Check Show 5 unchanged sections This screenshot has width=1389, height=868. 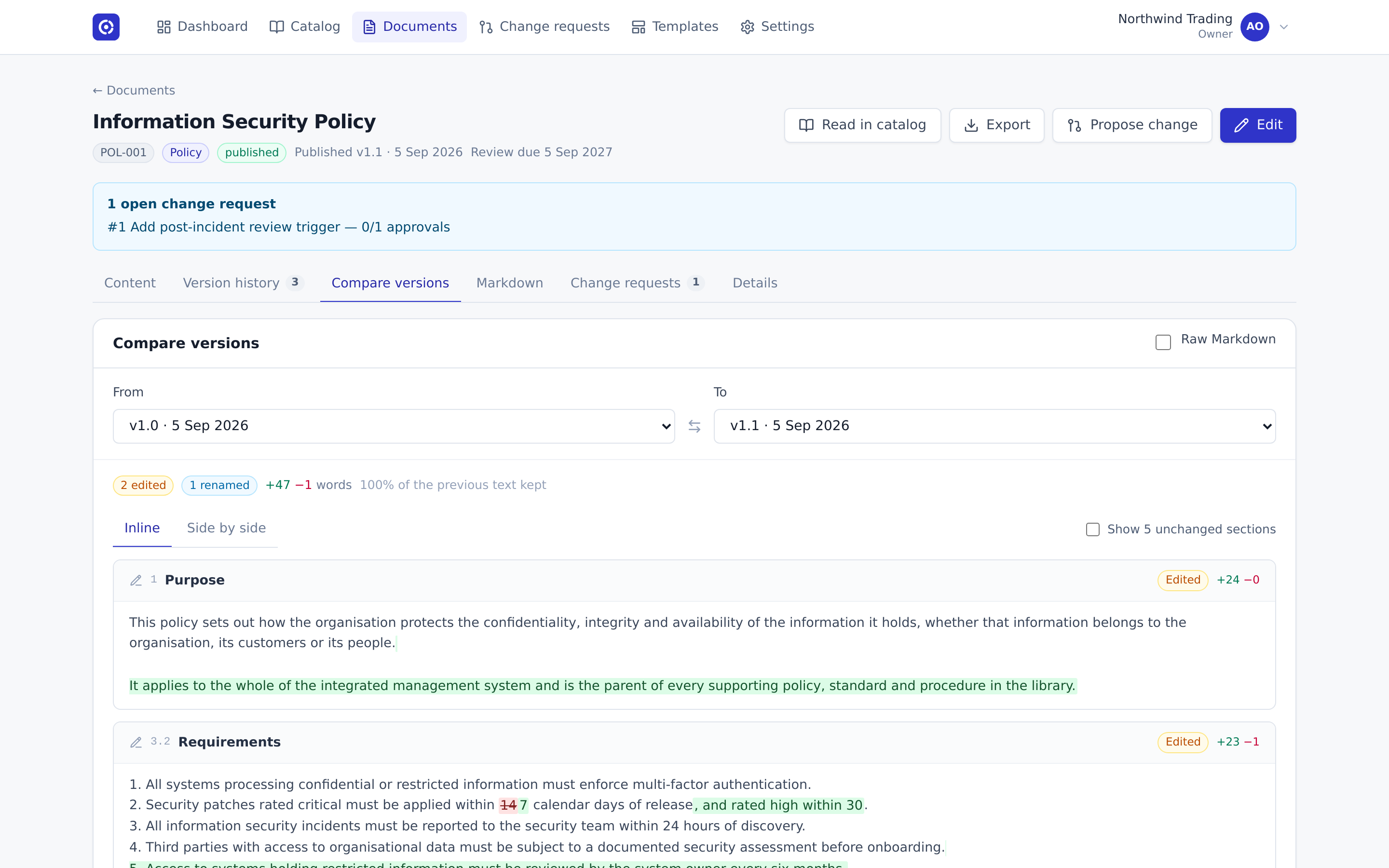click(1093, 529)
